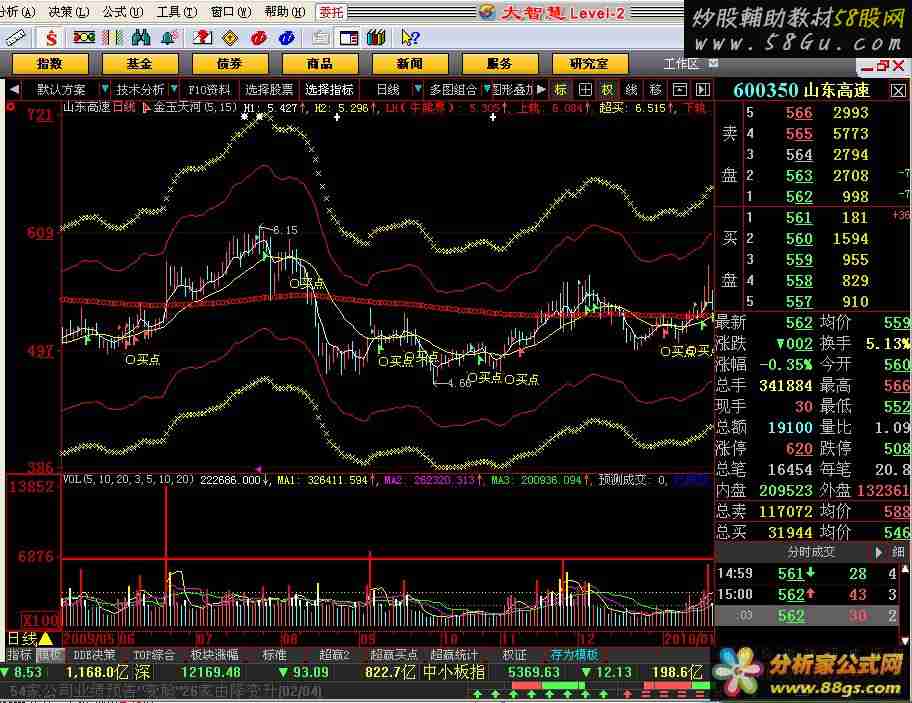Expand the 分时成交 right arrow
Image resolution: width=912 pixels, height=703 pixels.
pos(878,552)
